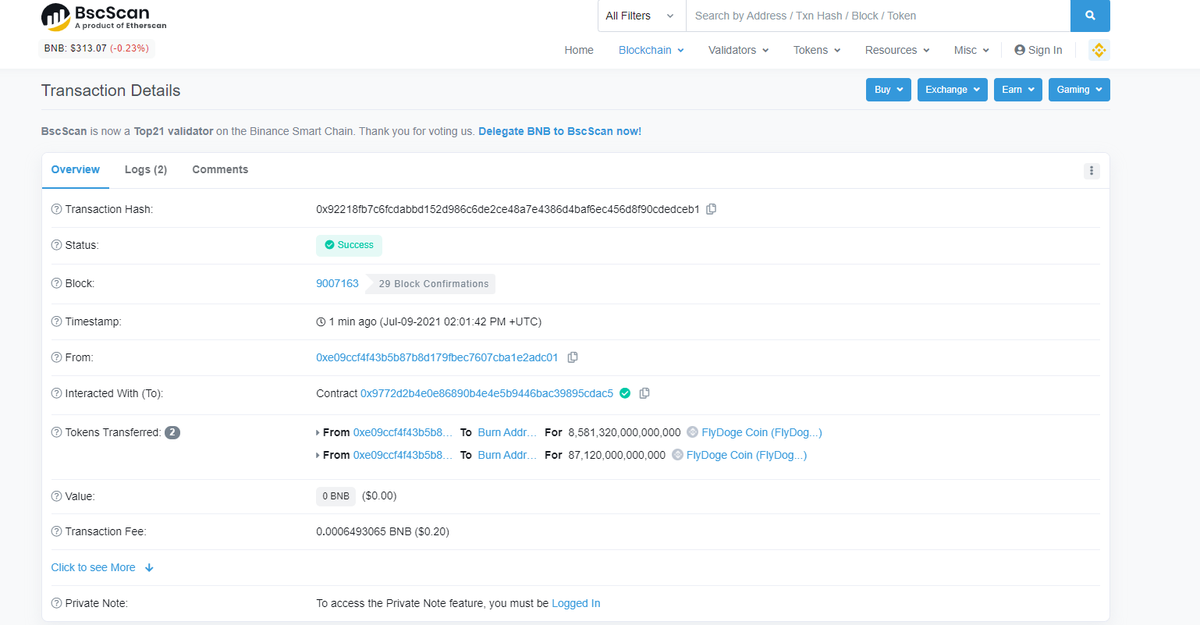
Task: Expand the Resources menu
Action: coord(897,50)
